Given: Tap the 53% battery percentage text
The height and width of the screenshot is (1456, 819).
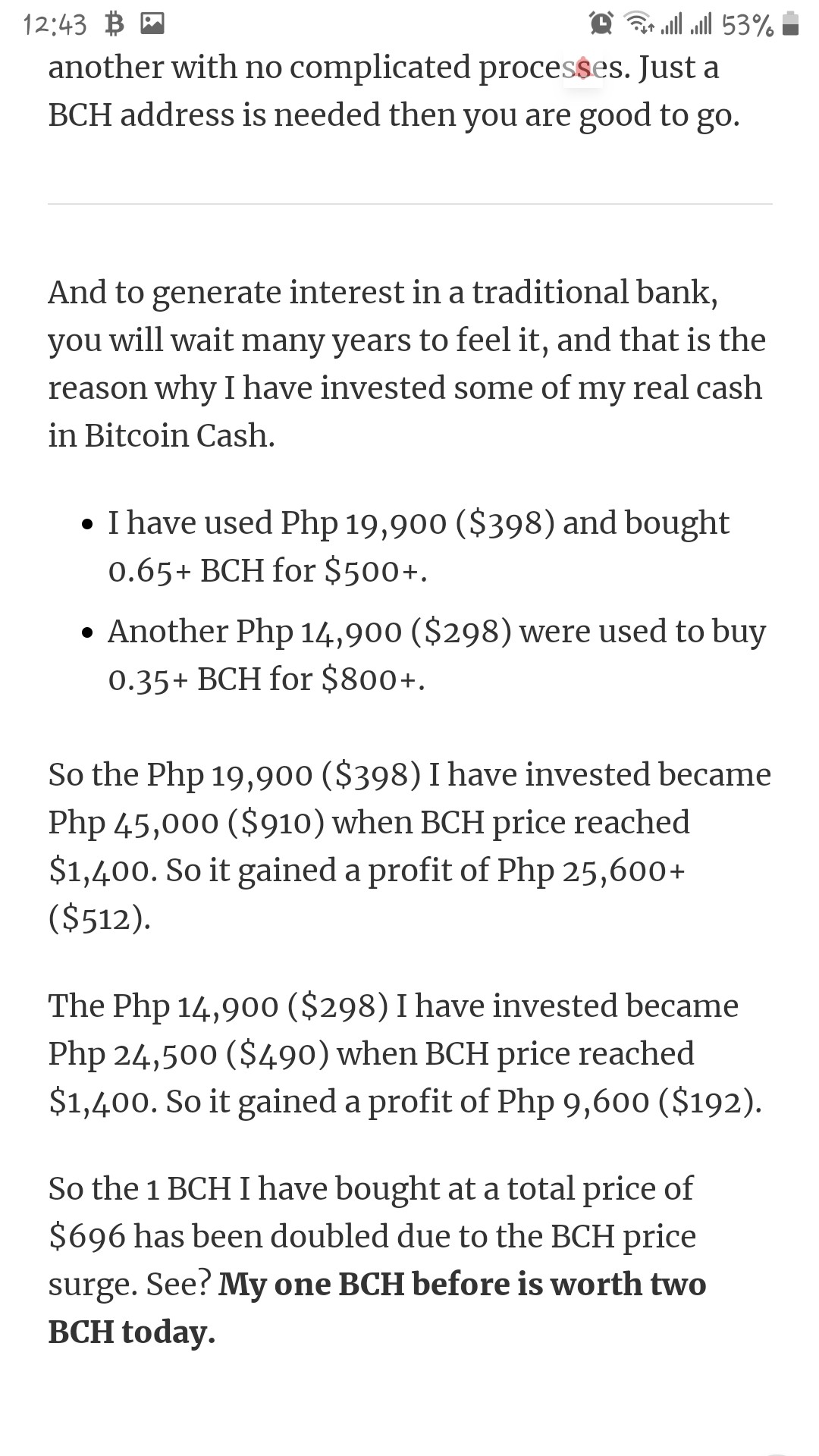Looking at the screenshot, I should [748, 26].
